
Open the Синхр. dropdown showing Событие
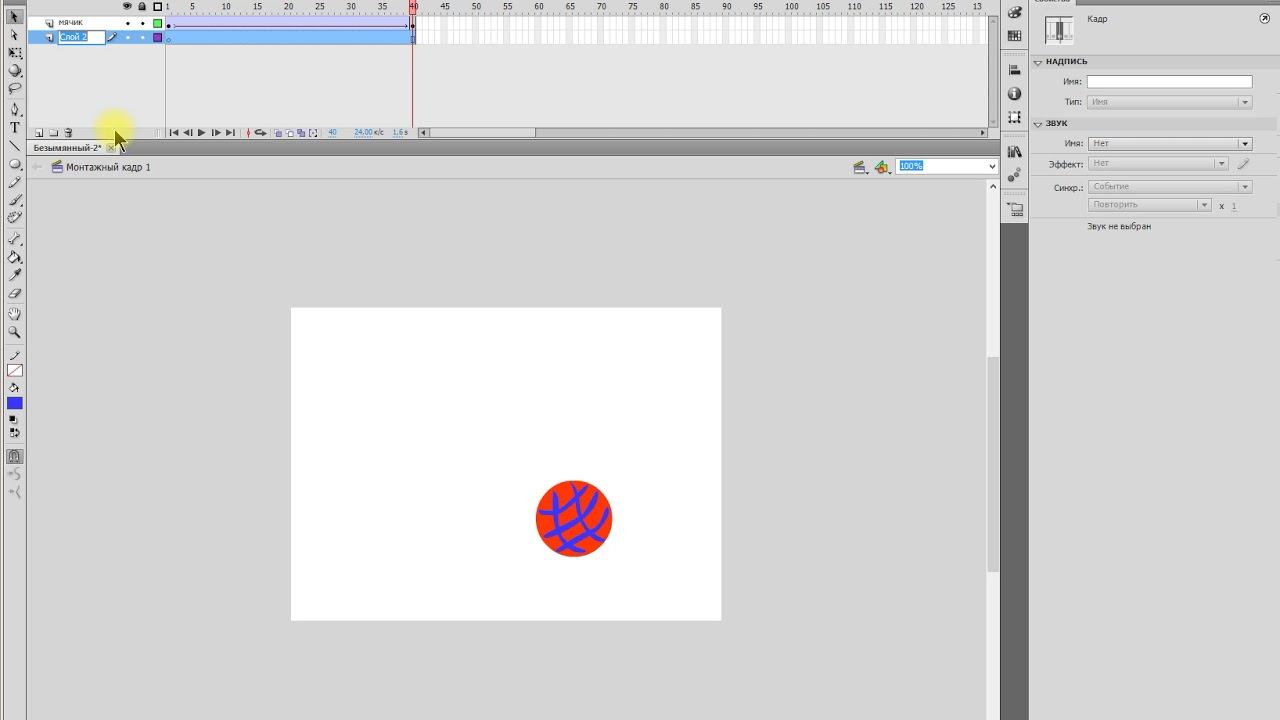coord(1170,187)
